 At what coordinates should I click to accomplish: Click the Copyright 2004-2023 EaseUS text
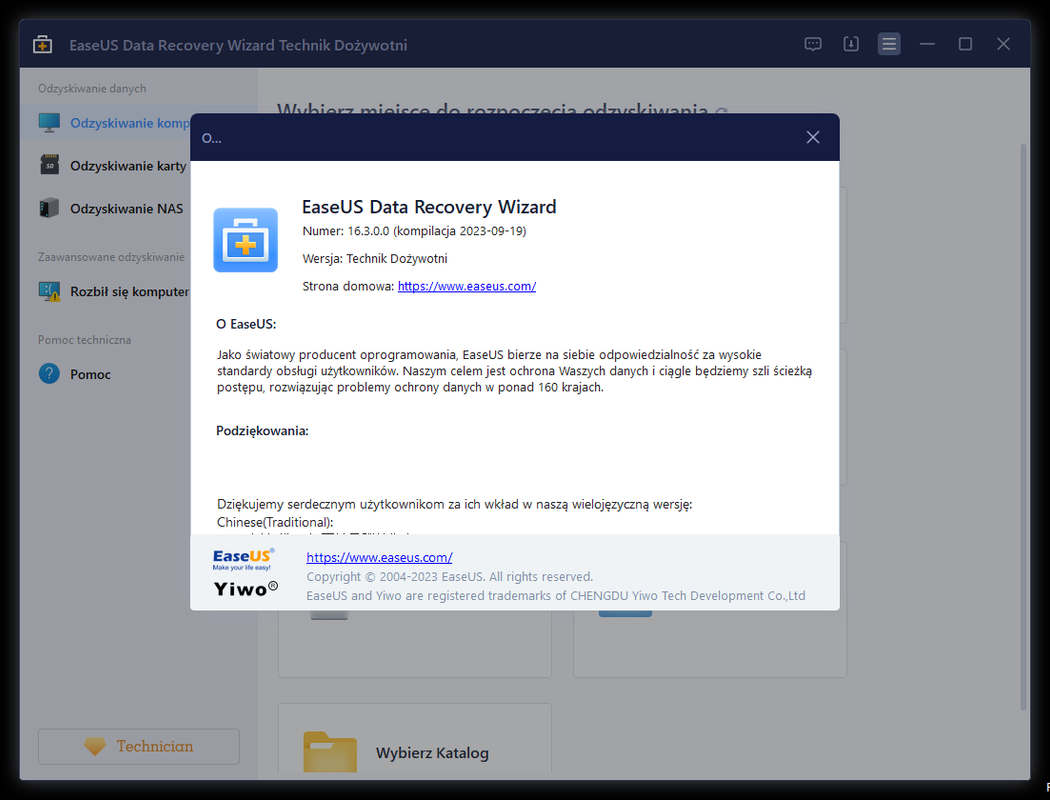449,576
